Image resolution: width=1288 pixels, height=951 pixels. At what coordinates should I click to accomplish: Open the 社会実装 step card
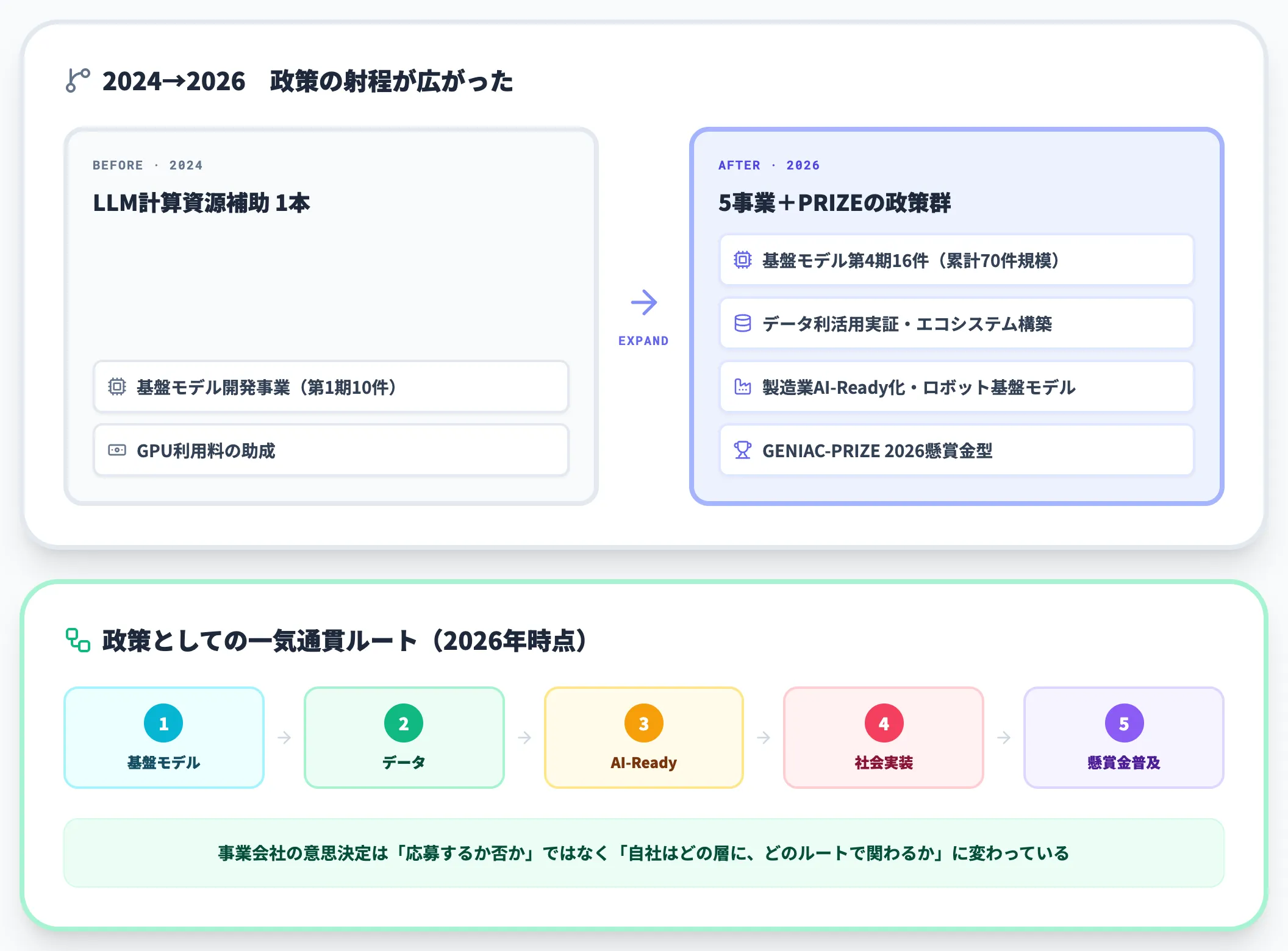pos(884,738)
